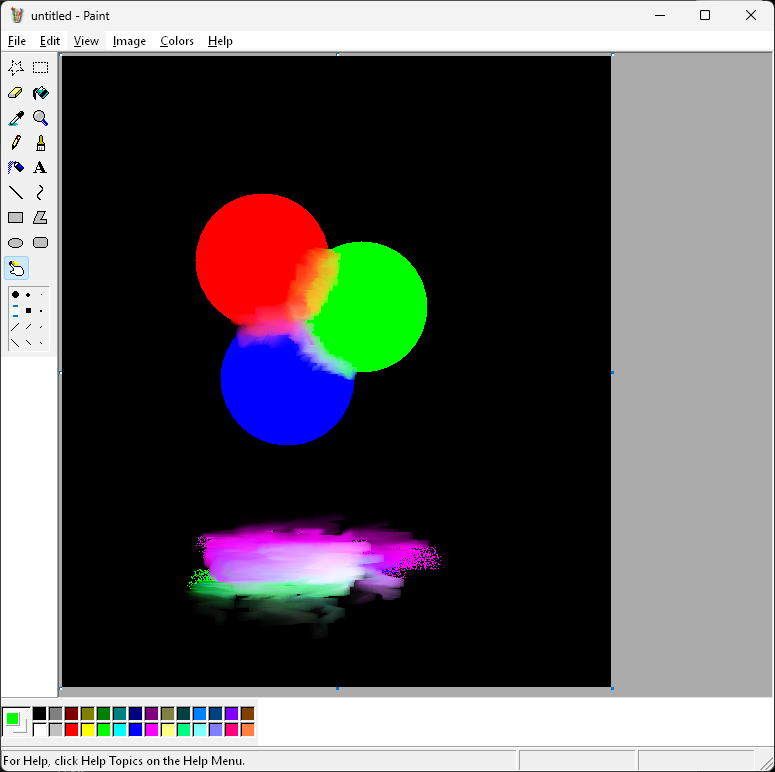775x772 pixels.
Task: Choose the medium round brush shape
Action: tap(28, 295)
